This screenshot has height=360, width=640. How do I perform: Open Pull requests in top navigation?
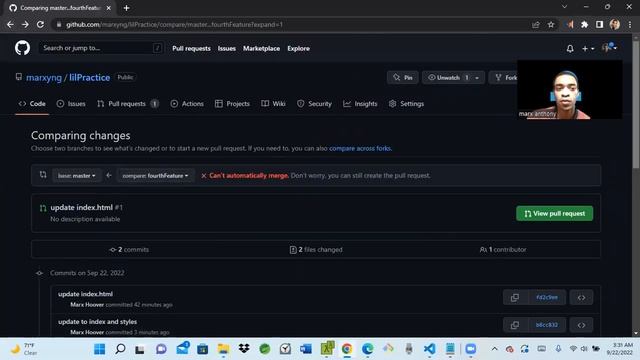(x=191, y=49)
